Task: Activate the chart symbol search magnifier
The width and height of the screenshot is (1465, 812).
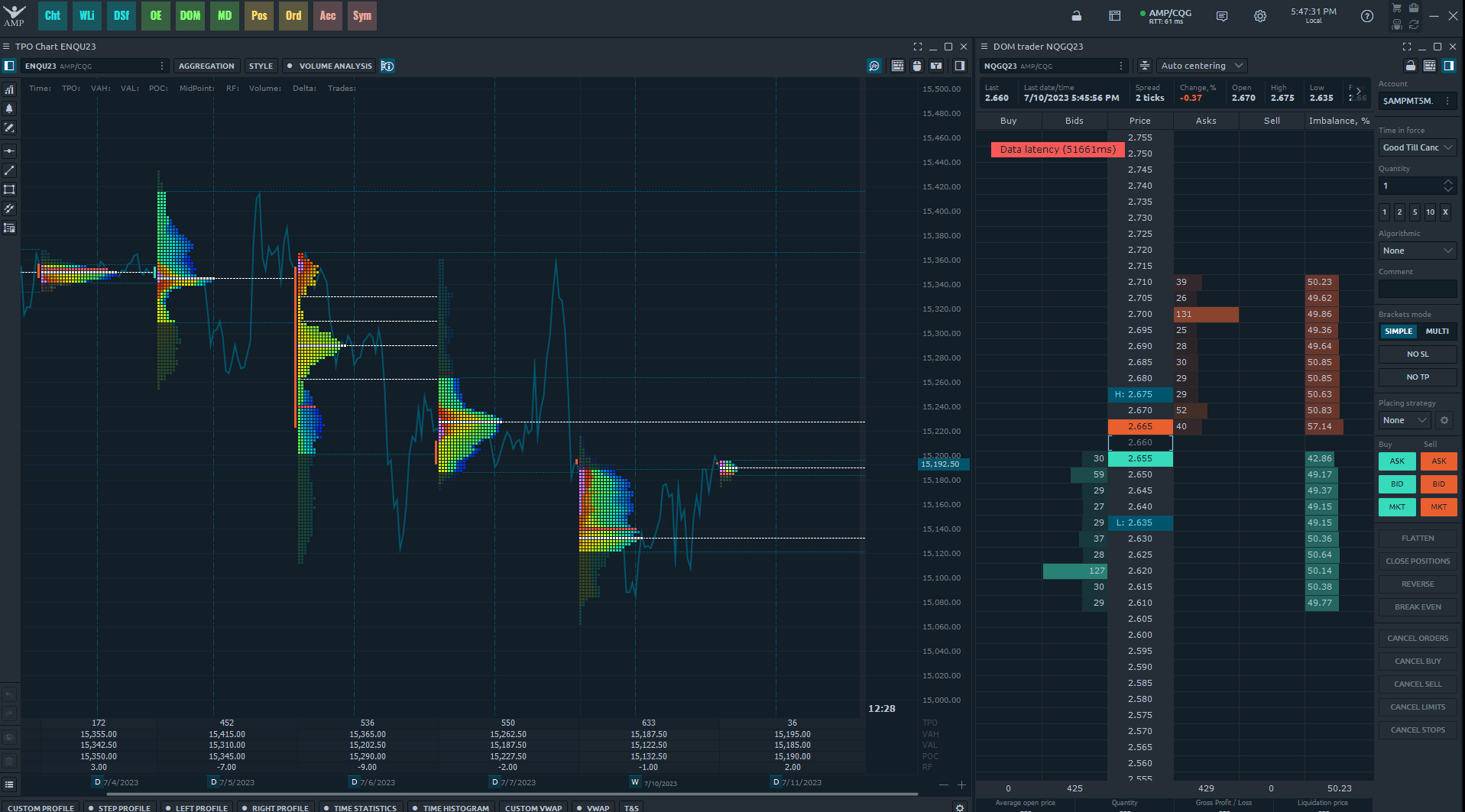Action: pos(873,66)
